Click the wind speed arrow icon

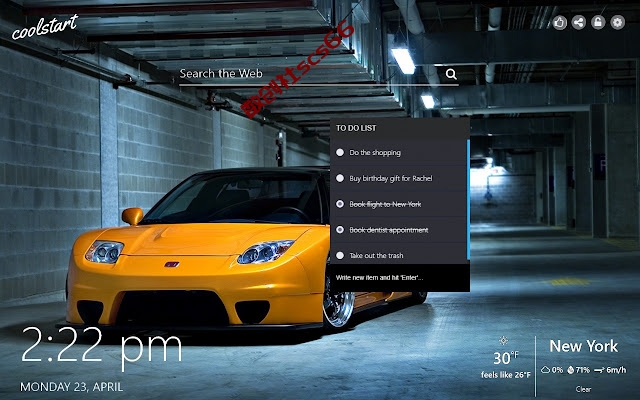[599, 370]
